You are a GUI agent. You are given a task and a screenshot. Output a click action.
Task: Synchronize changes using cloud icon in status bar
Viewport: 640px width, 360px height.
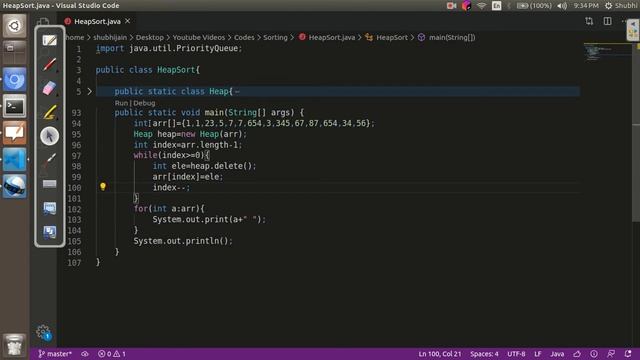coord(84,354)
